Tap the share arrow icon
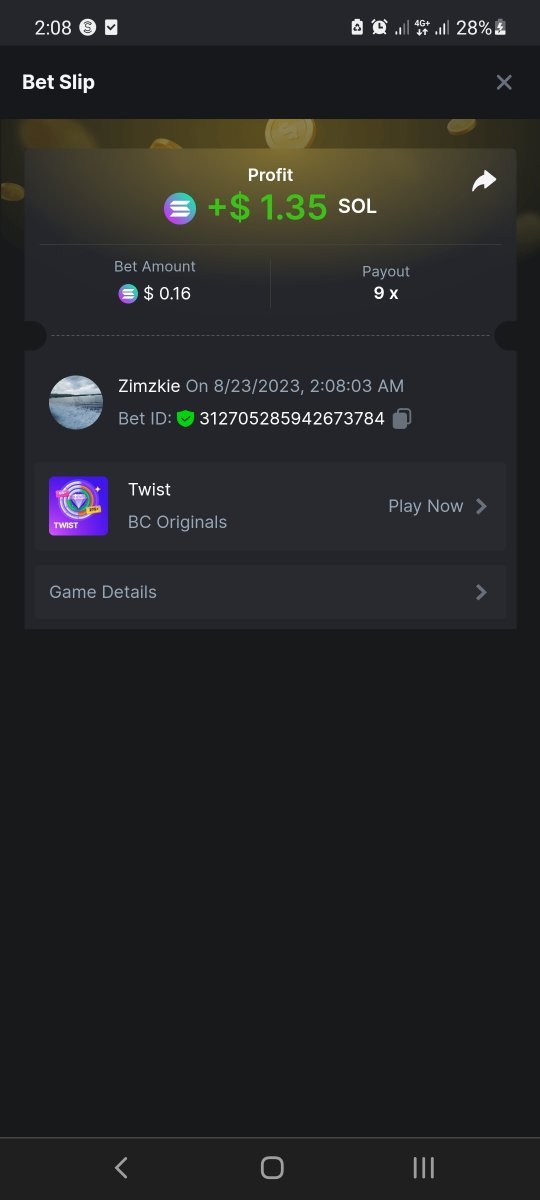 click(x=484, y=181)
